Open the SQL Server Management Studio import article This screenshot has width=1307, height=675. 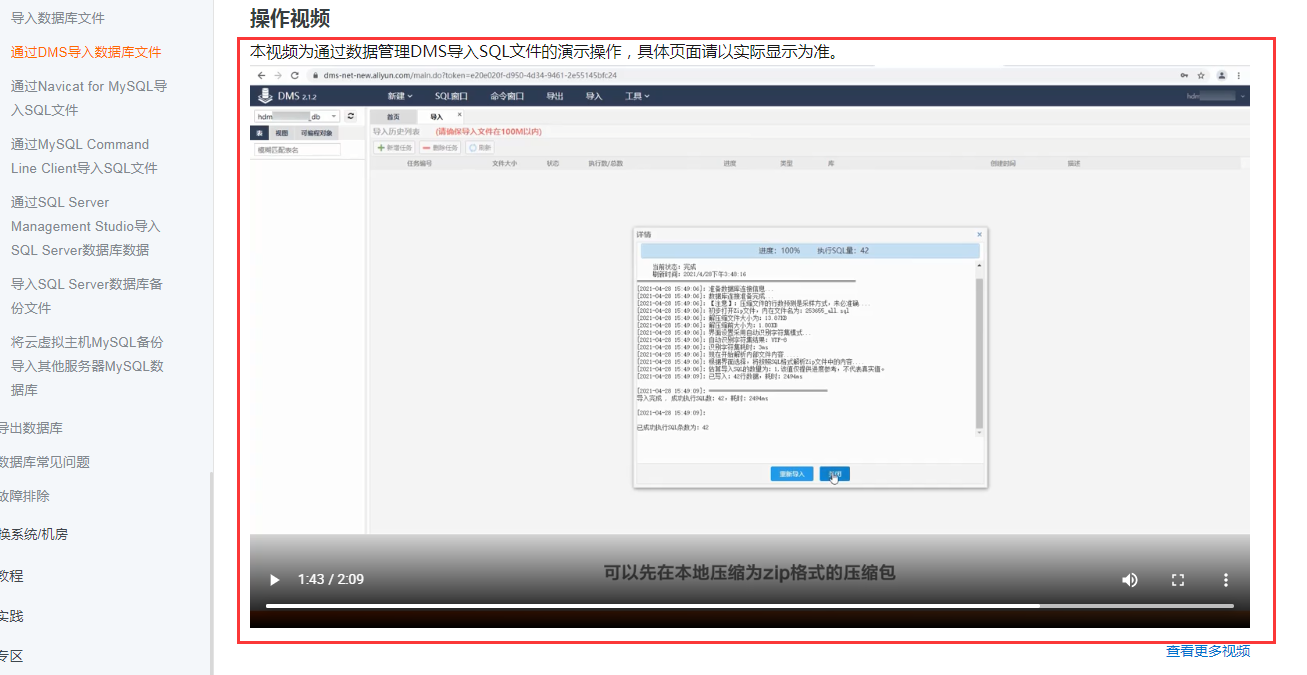(86, 226)
